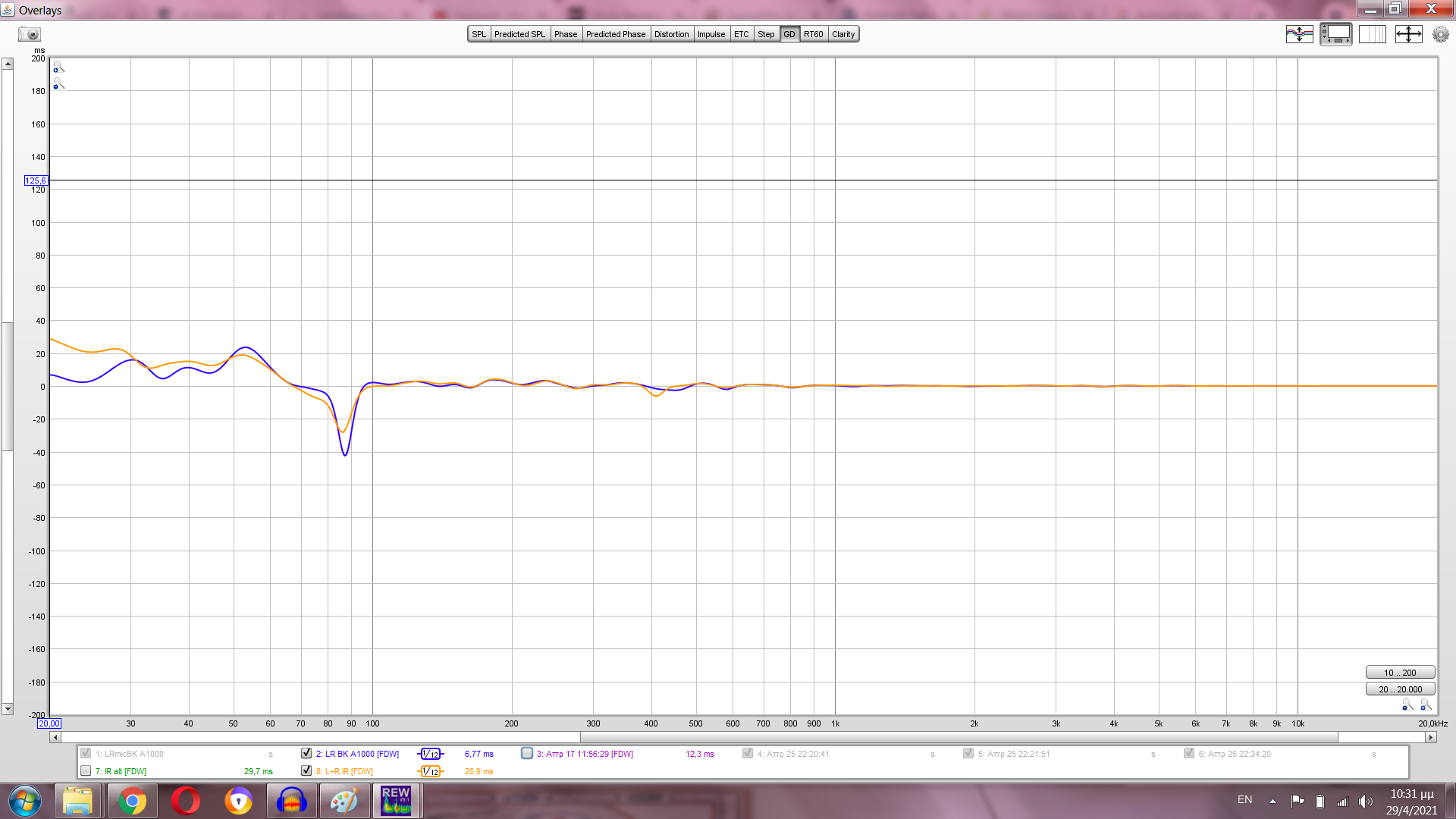1456x819 pixels.
Task: Click the capture graph camera icon
Action: (30, 34)
